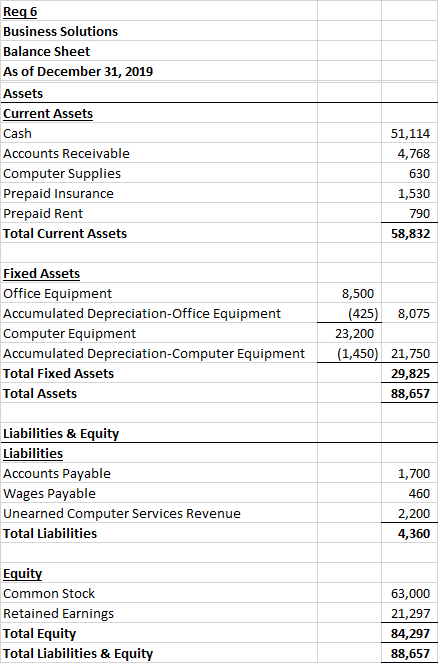Select the total 29,825
The width and height of the screenshot is (438, 663).
click(x=410, y=373)
